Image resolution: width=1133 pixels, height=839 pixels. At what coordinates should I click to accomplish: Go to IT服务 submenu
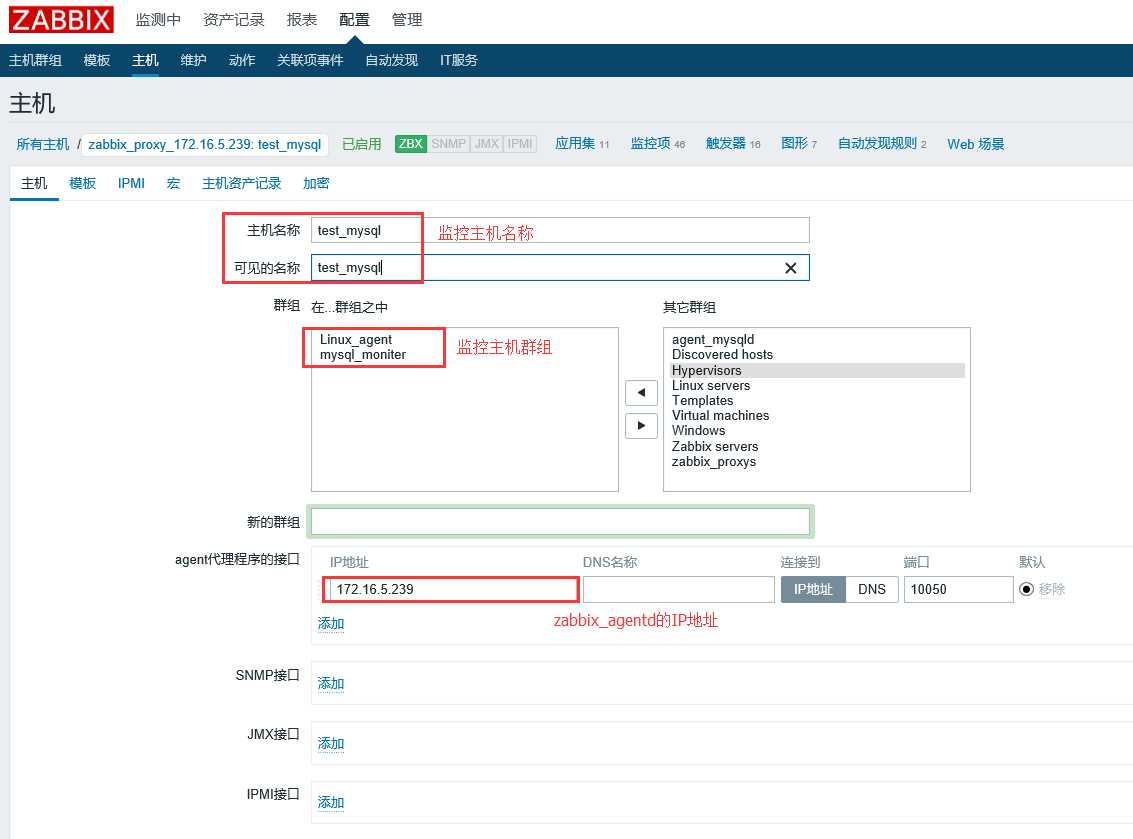[459, 60]
